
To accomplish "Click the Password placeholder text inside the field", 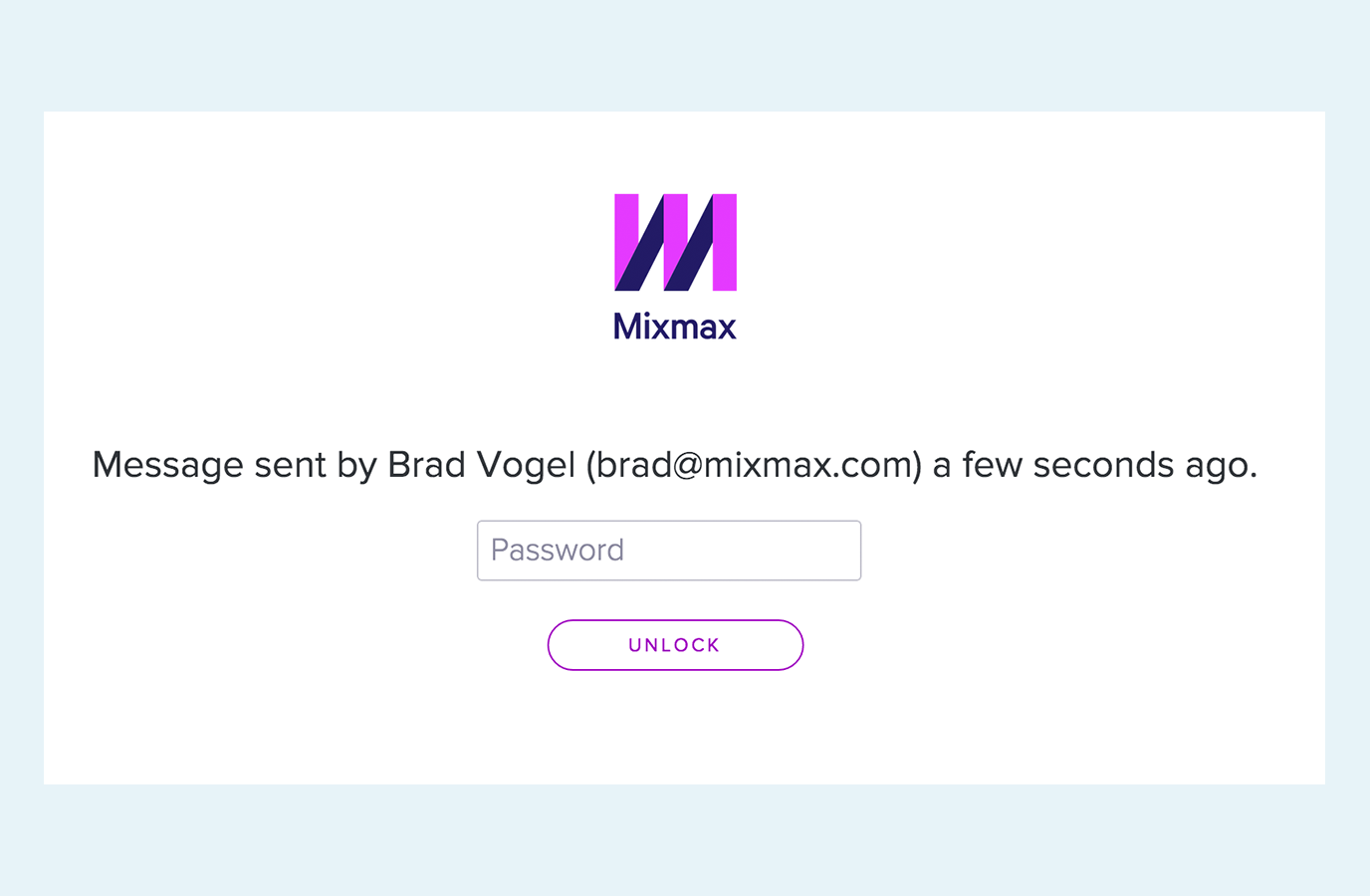I will coord(558,551).
